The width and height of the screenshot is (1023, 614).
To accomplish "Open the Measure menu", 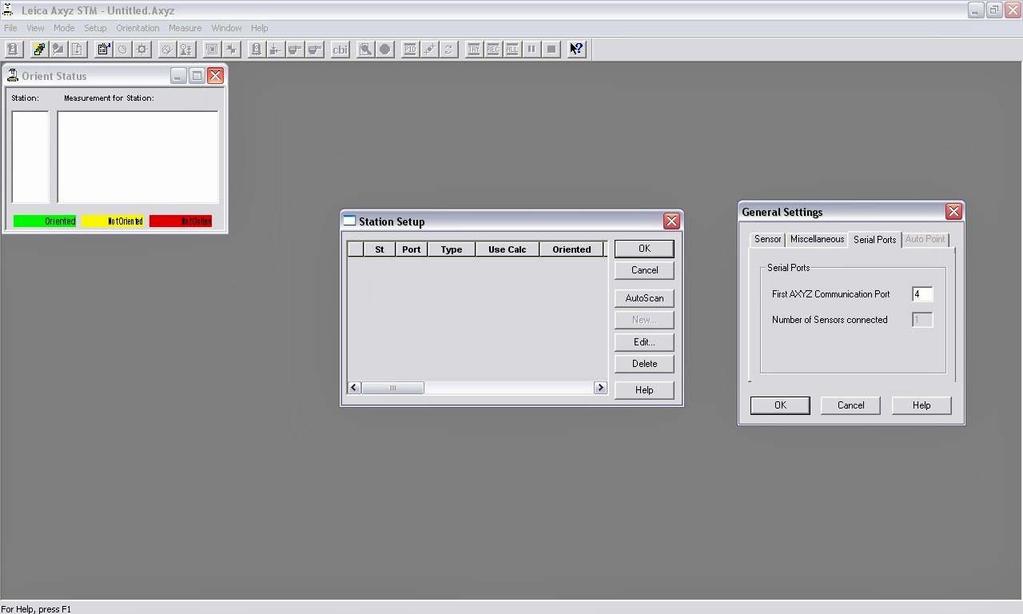I will (185, 28).
